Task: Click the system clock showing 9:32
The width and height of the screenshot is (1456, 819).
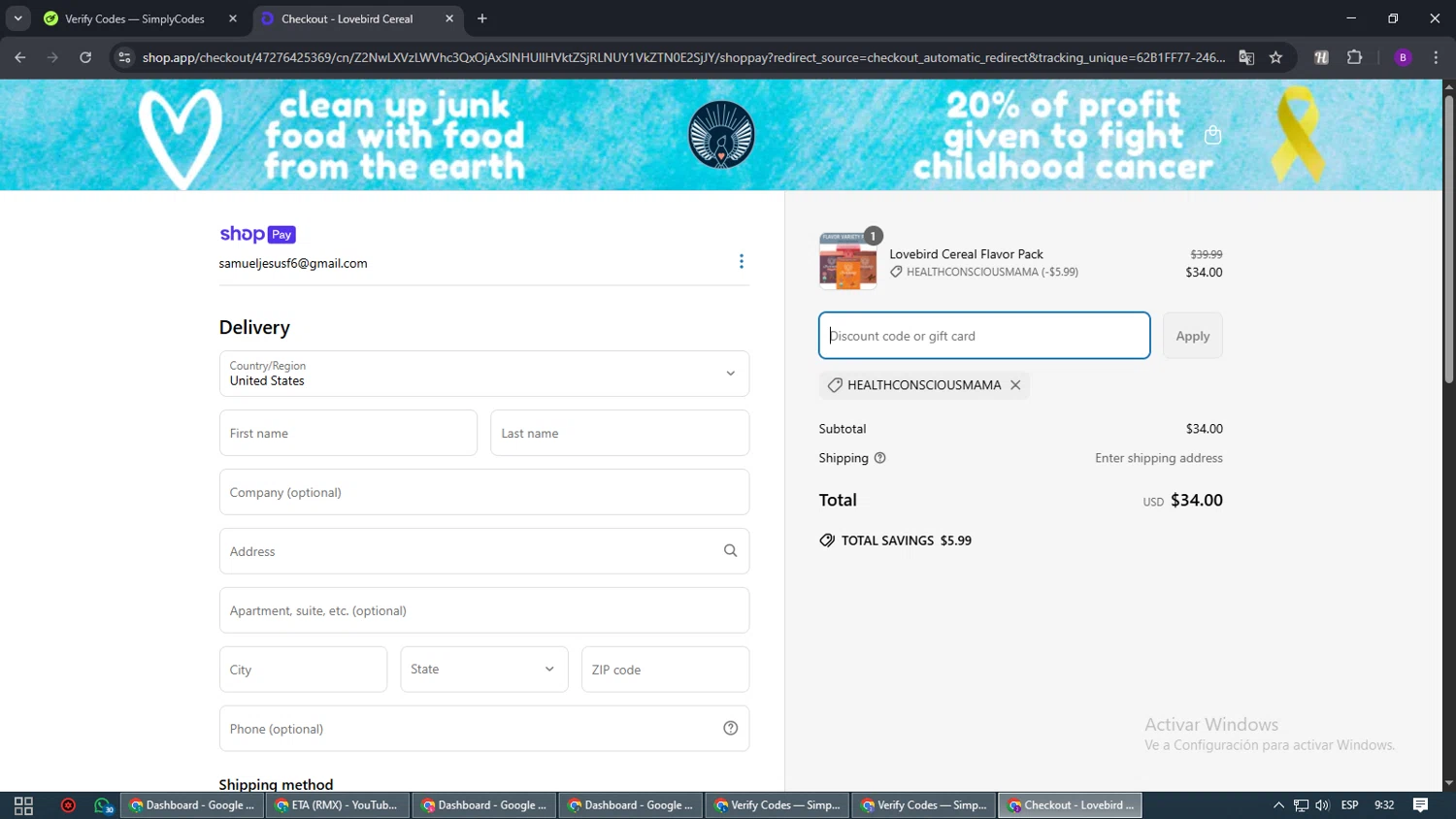Action: click(1384, 805)
